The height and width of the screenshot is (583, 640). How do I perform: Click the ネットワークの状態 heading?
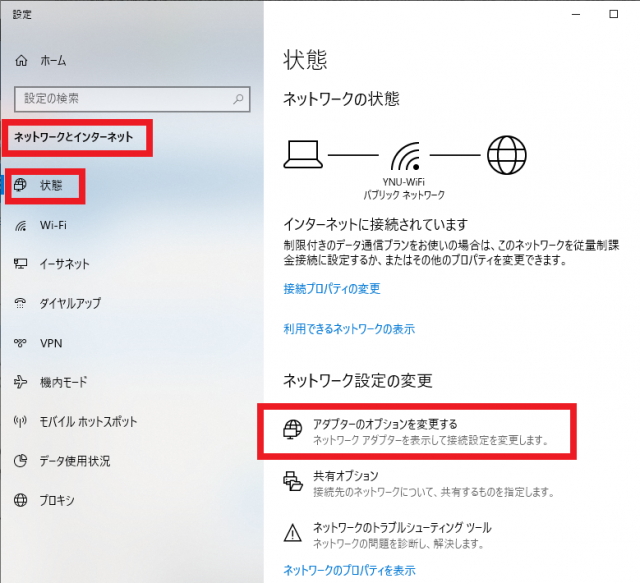341,99
